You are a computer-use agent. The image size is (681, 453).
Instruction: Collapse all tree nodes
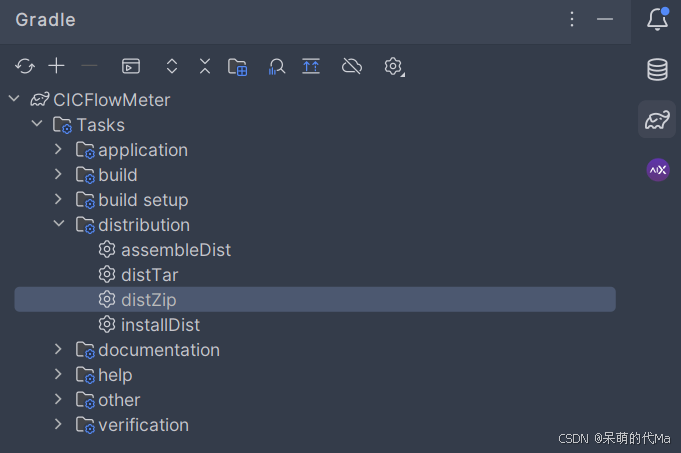(x=205, y=66)
